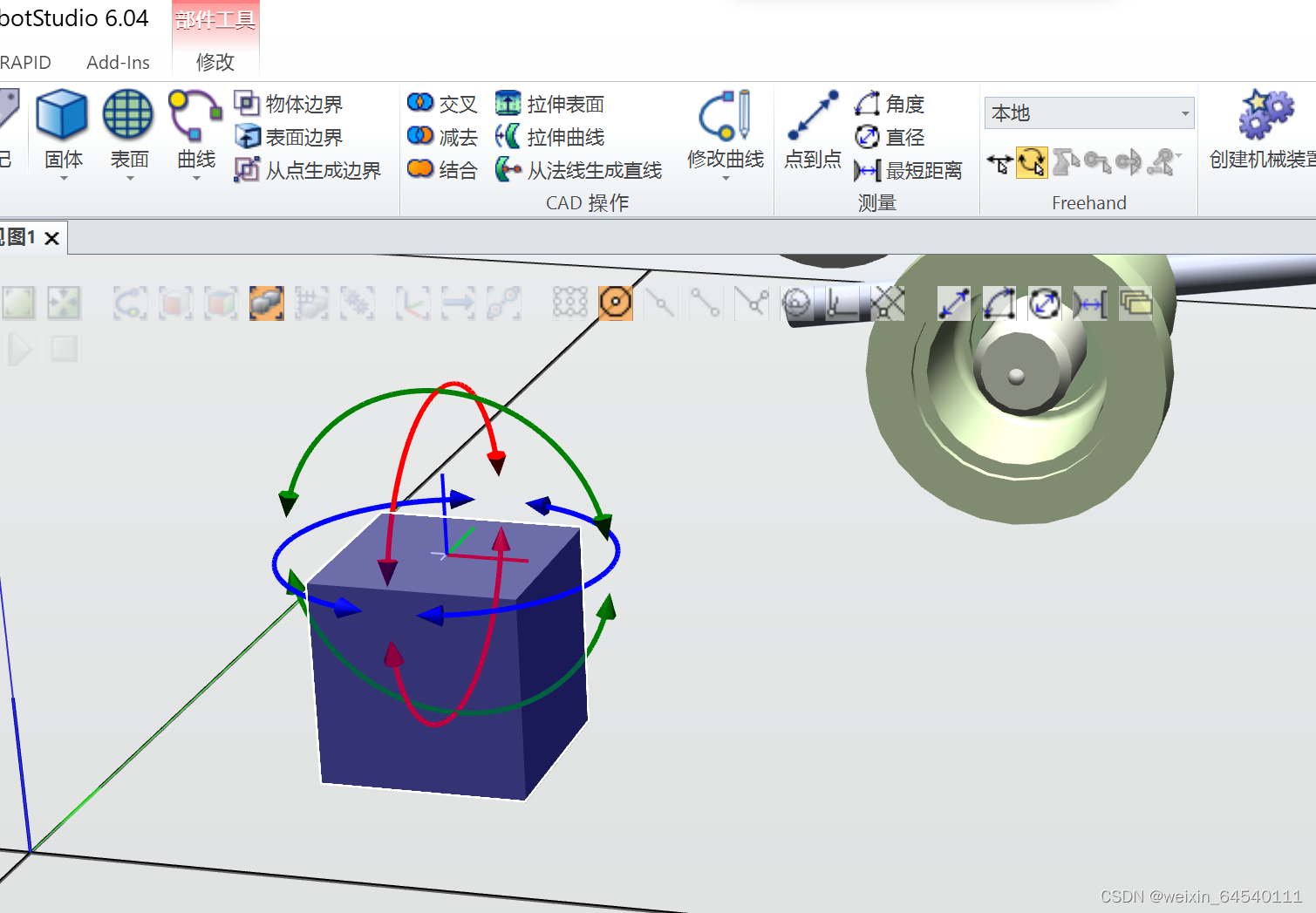
Task: Toggle the Freehand Rotate tool
Action: click(x=1032, y=162)
